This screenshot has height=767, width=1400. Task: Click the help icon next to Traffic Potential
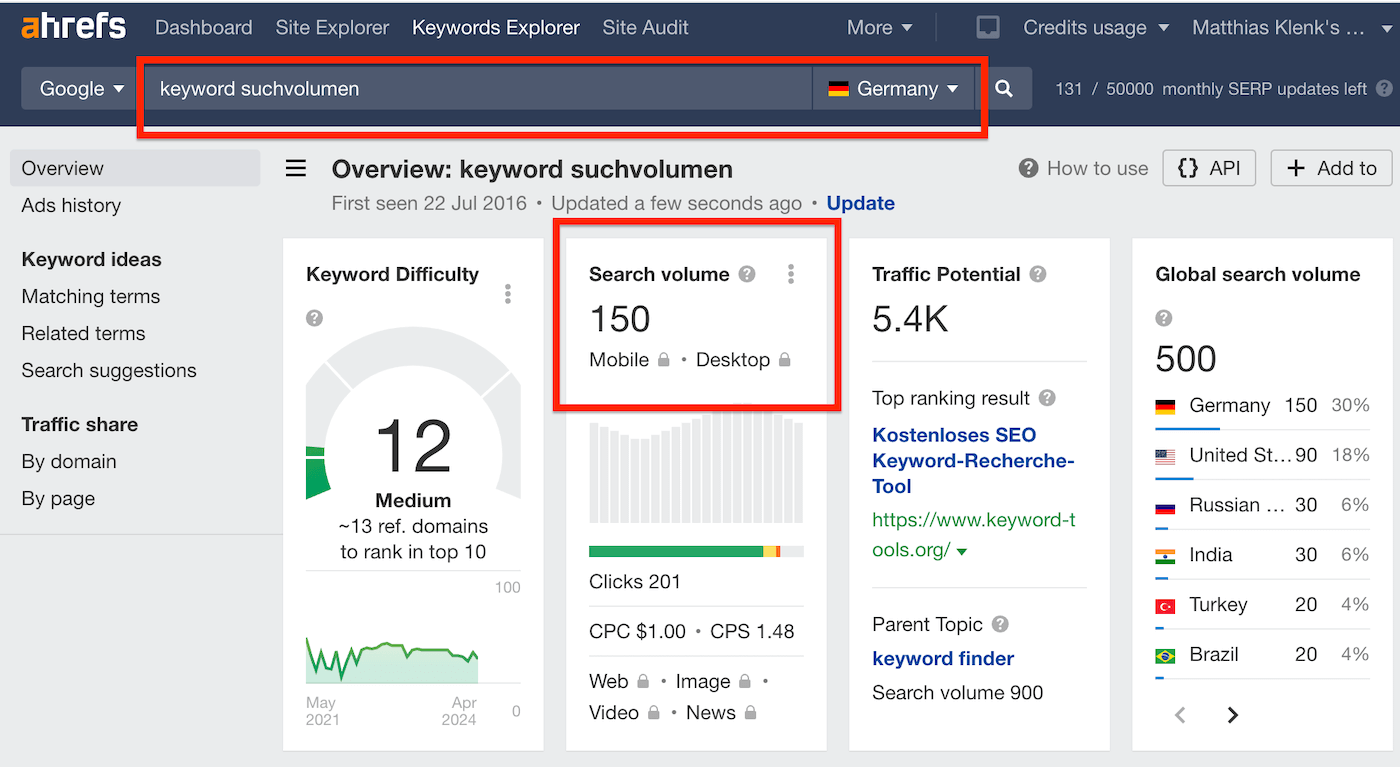[1038, 274]
